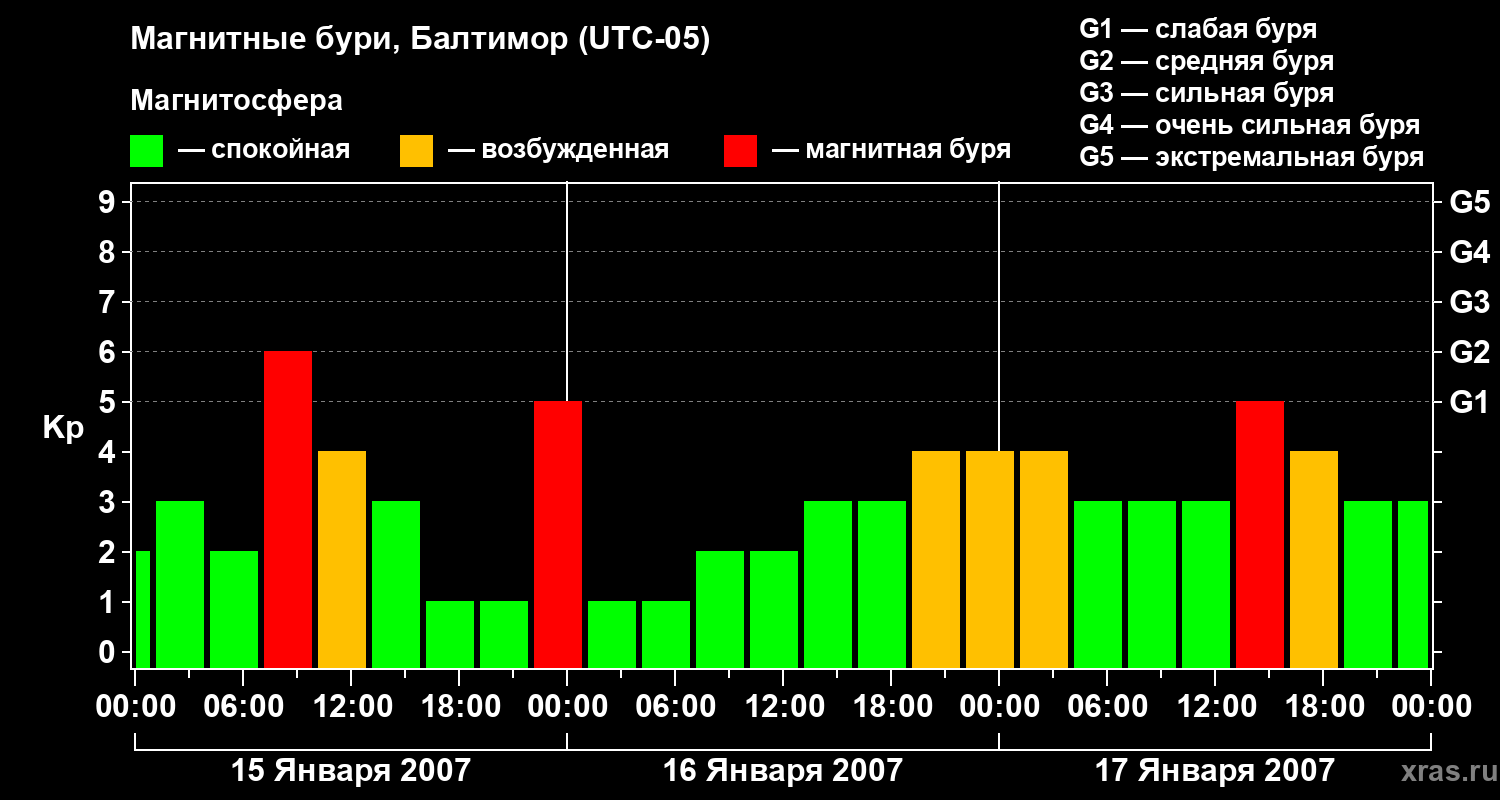Image resolution: width=1500 pixels, height=800 pixels.
Task: Click the orange excited magnetosphere legend swatch
Action: pos(417,151)
